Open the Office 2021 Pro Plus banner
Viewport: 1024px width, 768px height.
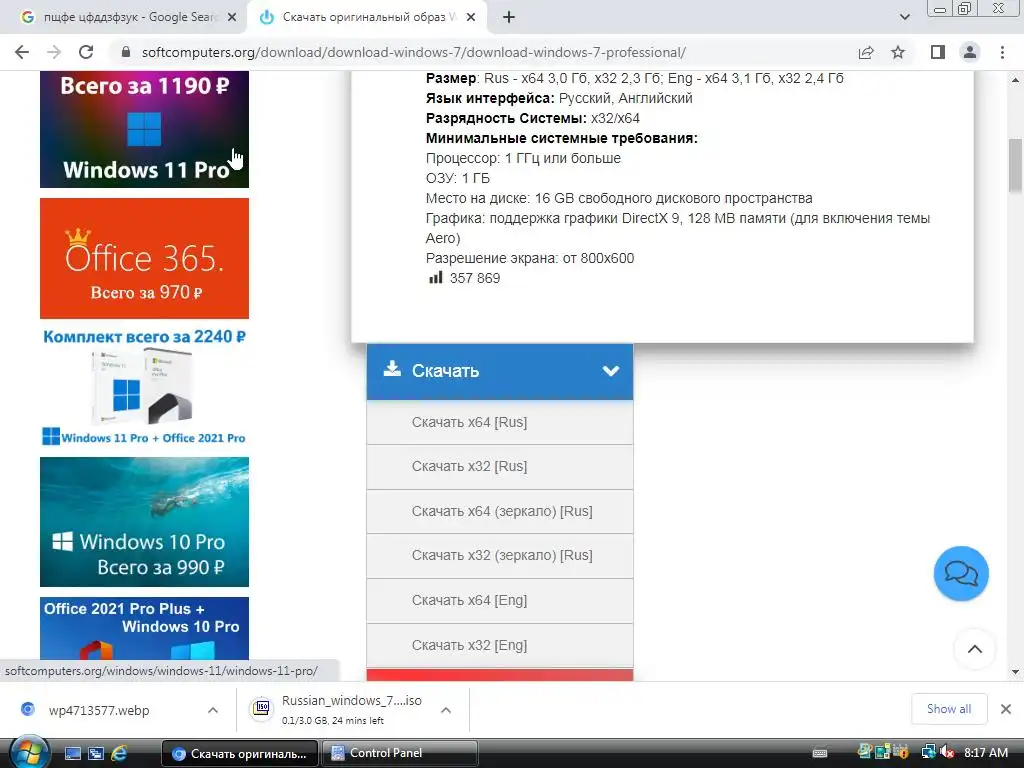(x=144, y=628)
